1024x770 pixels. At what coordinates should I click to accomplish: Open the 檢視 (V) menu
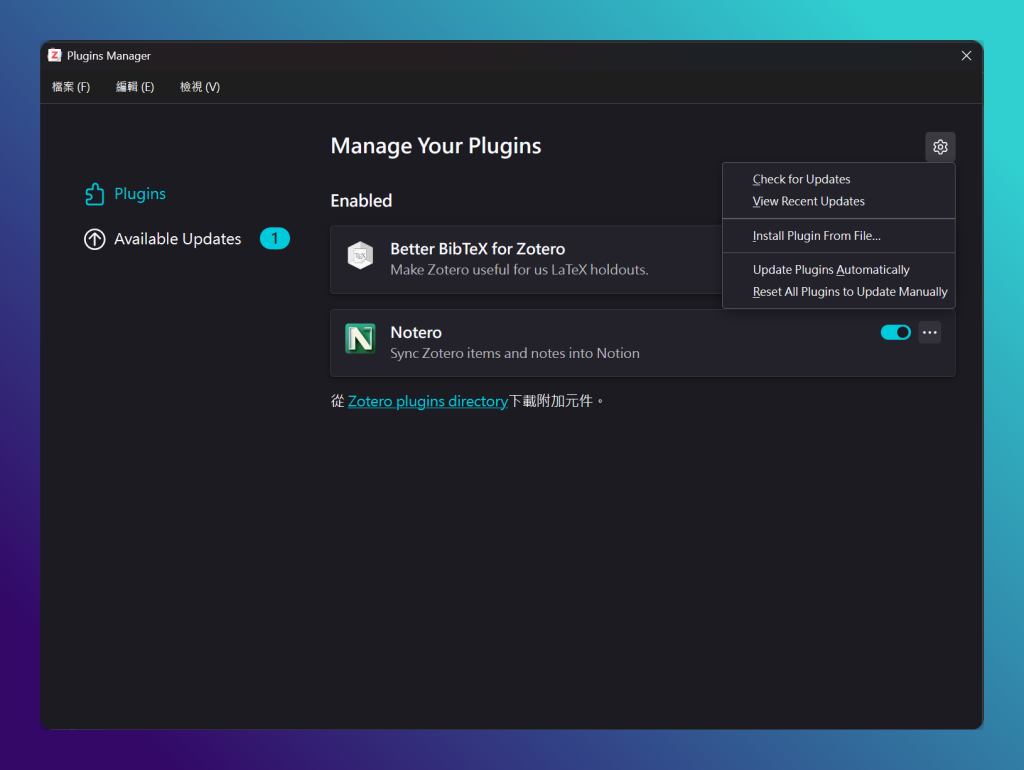(x=200, y=87)
